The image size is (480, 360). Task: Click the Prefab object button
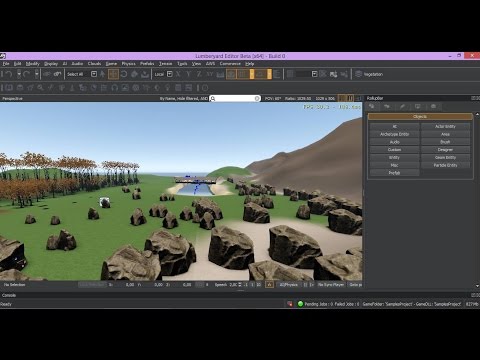[394, 173]
